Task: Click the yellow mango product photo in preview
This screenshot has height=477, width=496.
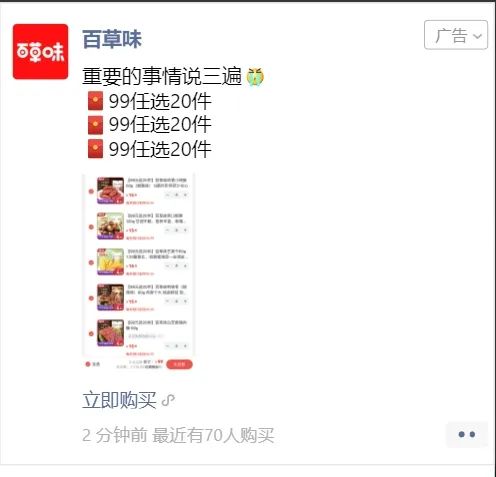Action: (110, 262)
